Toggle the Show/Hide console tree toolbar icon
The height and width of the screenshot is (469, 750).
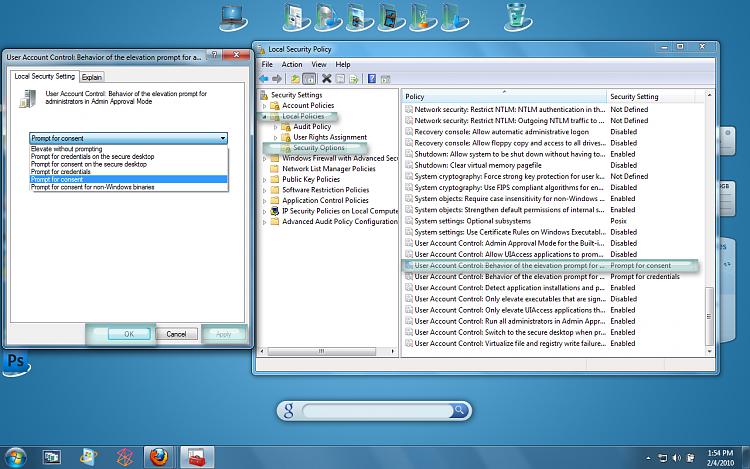(309, 79)
